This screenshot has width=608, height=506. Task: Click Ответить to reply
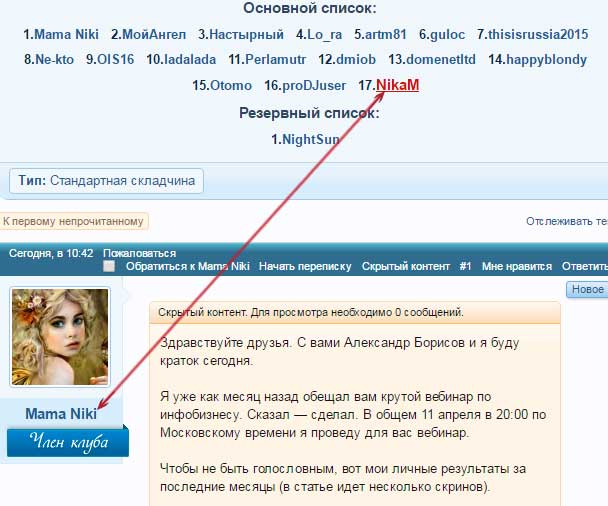[585, 266]
